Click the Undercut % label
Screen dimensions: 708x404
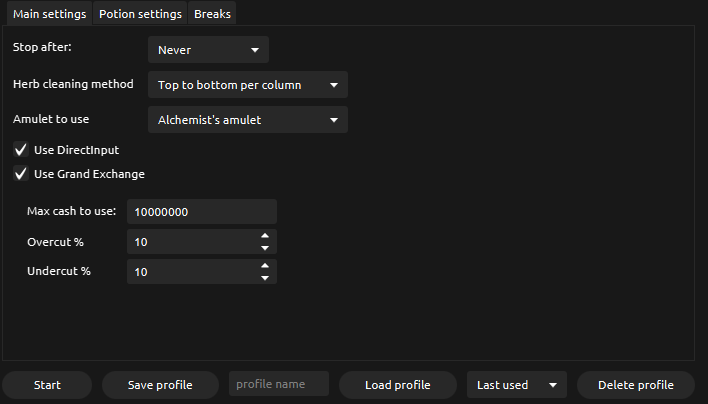59,271
